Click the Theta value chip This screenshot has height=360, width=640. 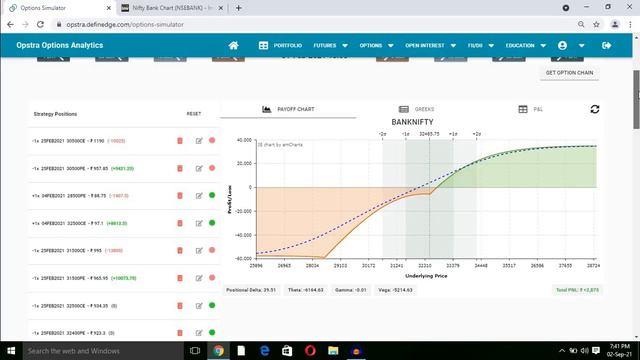click(x=306, y=290)
